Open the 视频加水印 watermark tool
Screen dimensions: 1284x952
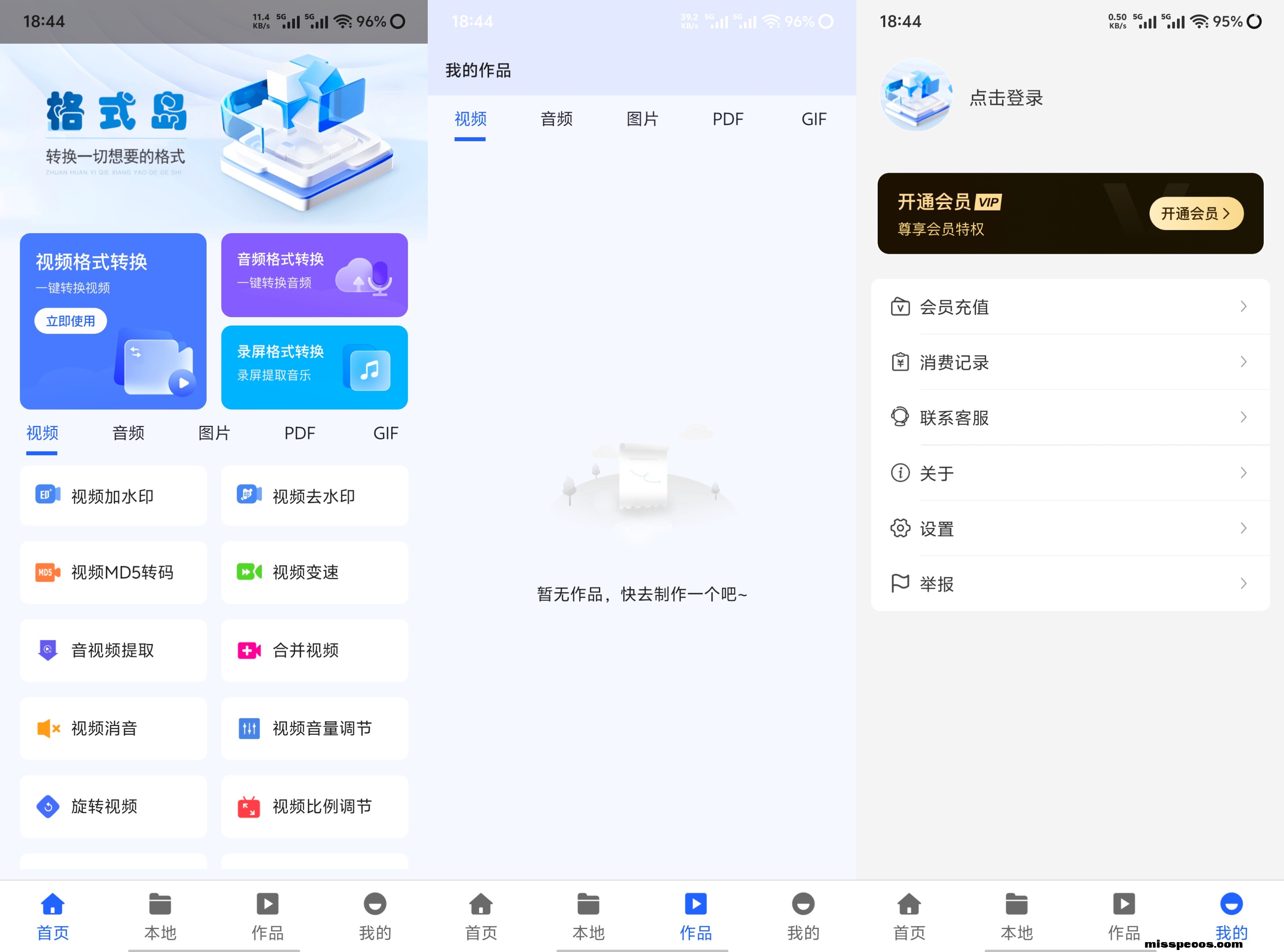pyautogui.click(x=113, y=496)
